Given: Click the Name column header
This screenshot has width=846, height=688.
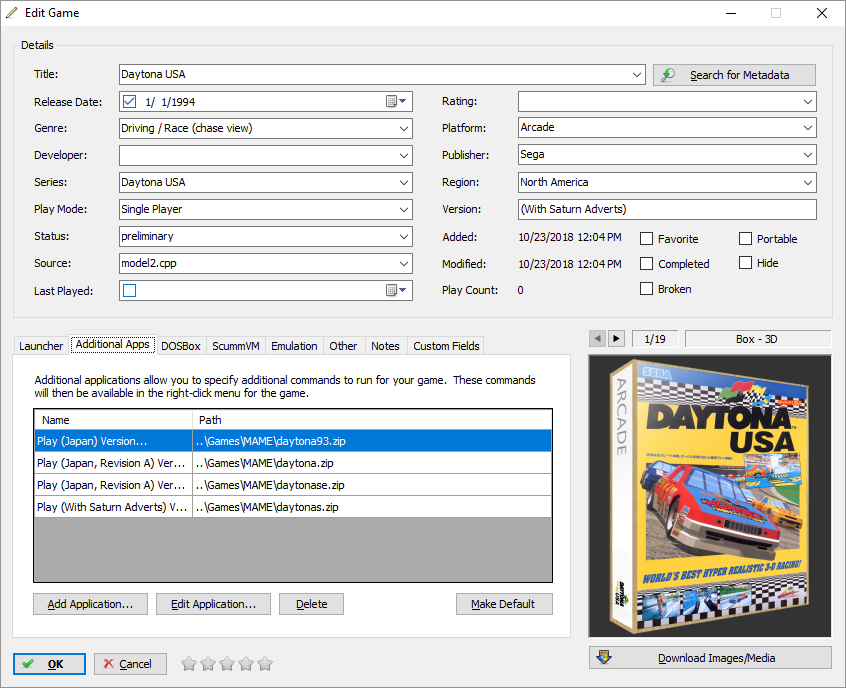Looking at the screenshot, I should click(x=113, y=420).
